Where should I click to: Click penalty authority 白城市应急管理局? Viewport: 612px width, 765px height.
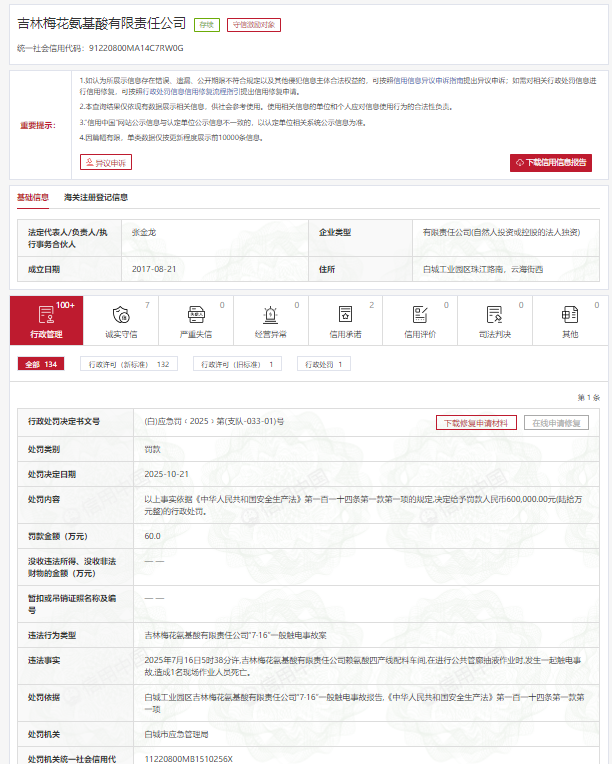click(177, 734)
